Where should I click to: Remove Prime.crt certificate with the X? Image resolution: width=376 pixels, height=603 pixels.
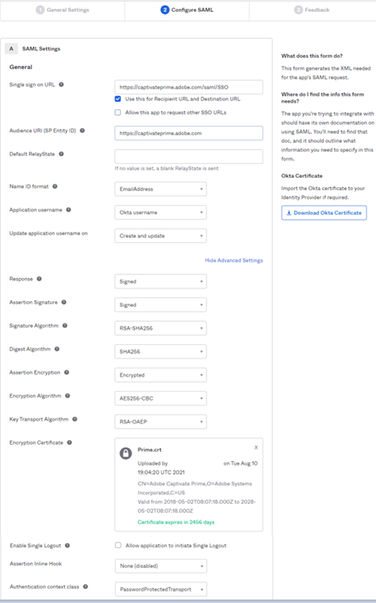256,447
